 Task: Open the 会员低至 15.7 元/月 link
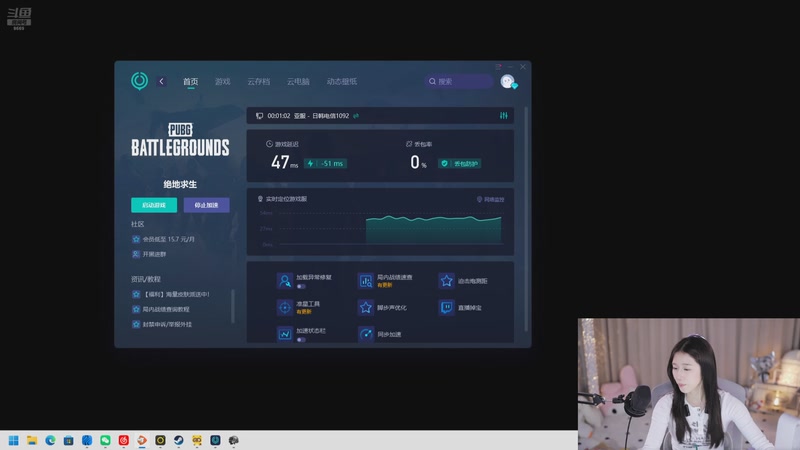coord(163,239)
